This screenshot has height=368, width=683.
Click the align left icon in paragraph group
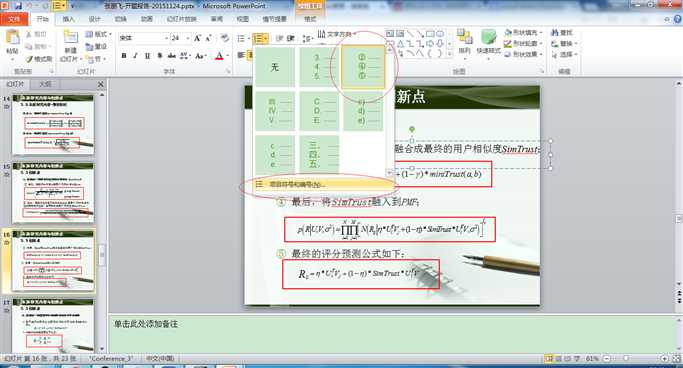[x=241, y=55]
